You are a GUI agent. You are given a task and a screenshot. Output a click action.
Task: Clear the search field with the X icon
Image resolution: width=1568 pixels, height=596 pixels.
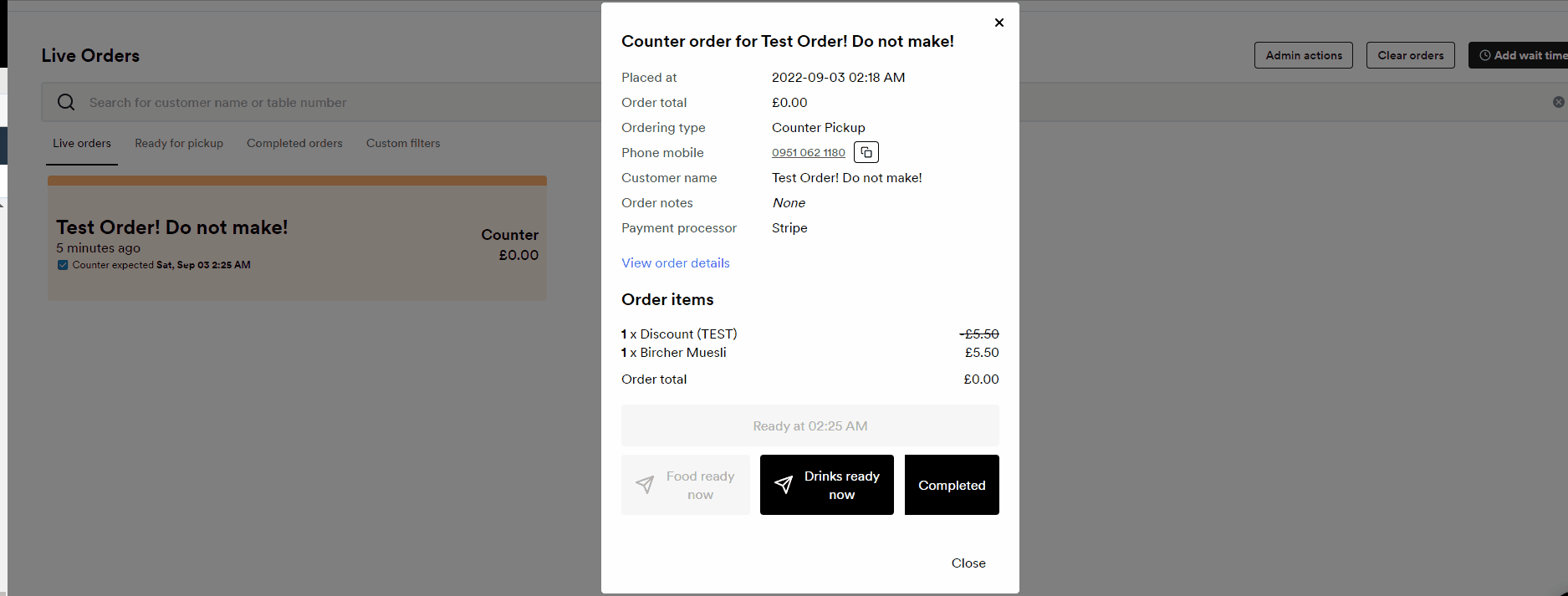1558,101
